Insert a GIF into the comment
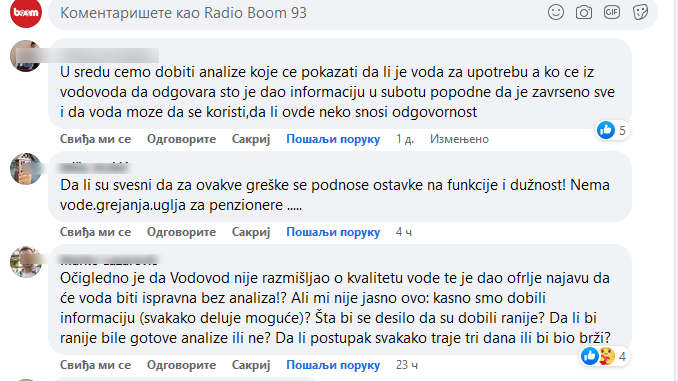The width and height of the screenshot is (678, 381). 612,12
